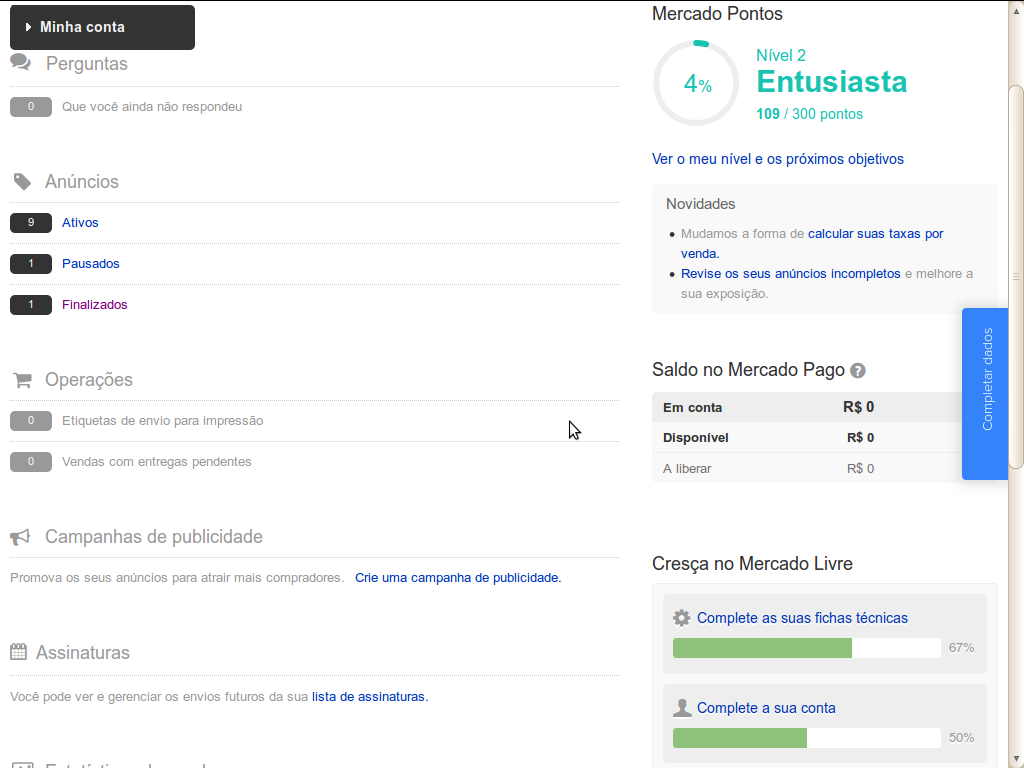The height and width of the screenshot is (768, 1024).
Task: Click Crie uma campanha de publicidade link
Action: (458, 578)
